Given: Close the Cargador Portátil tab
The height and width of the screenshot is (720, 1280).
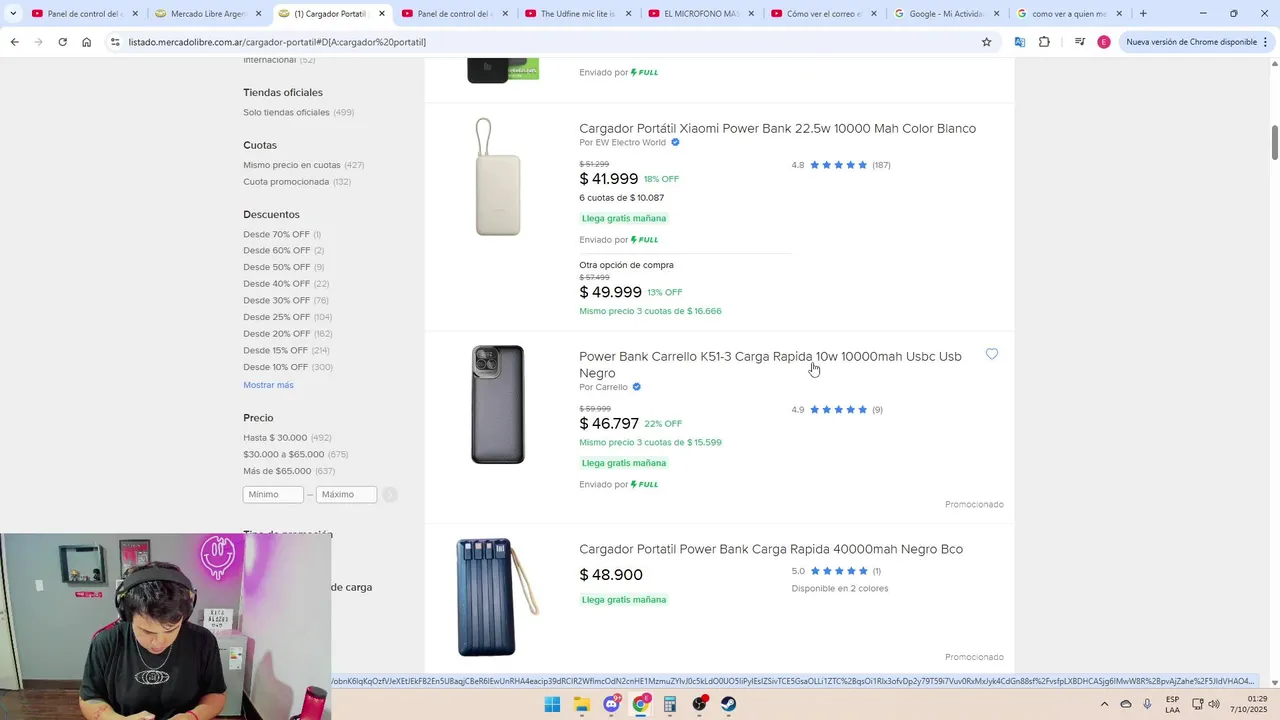Looking at the screenshot, I should [382, 14].
